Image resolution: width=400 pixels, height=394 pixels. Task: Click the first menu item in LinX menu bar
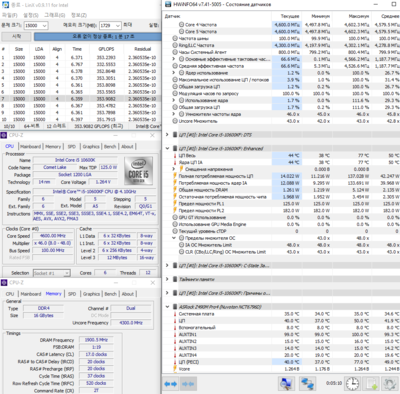click(10, 15)
